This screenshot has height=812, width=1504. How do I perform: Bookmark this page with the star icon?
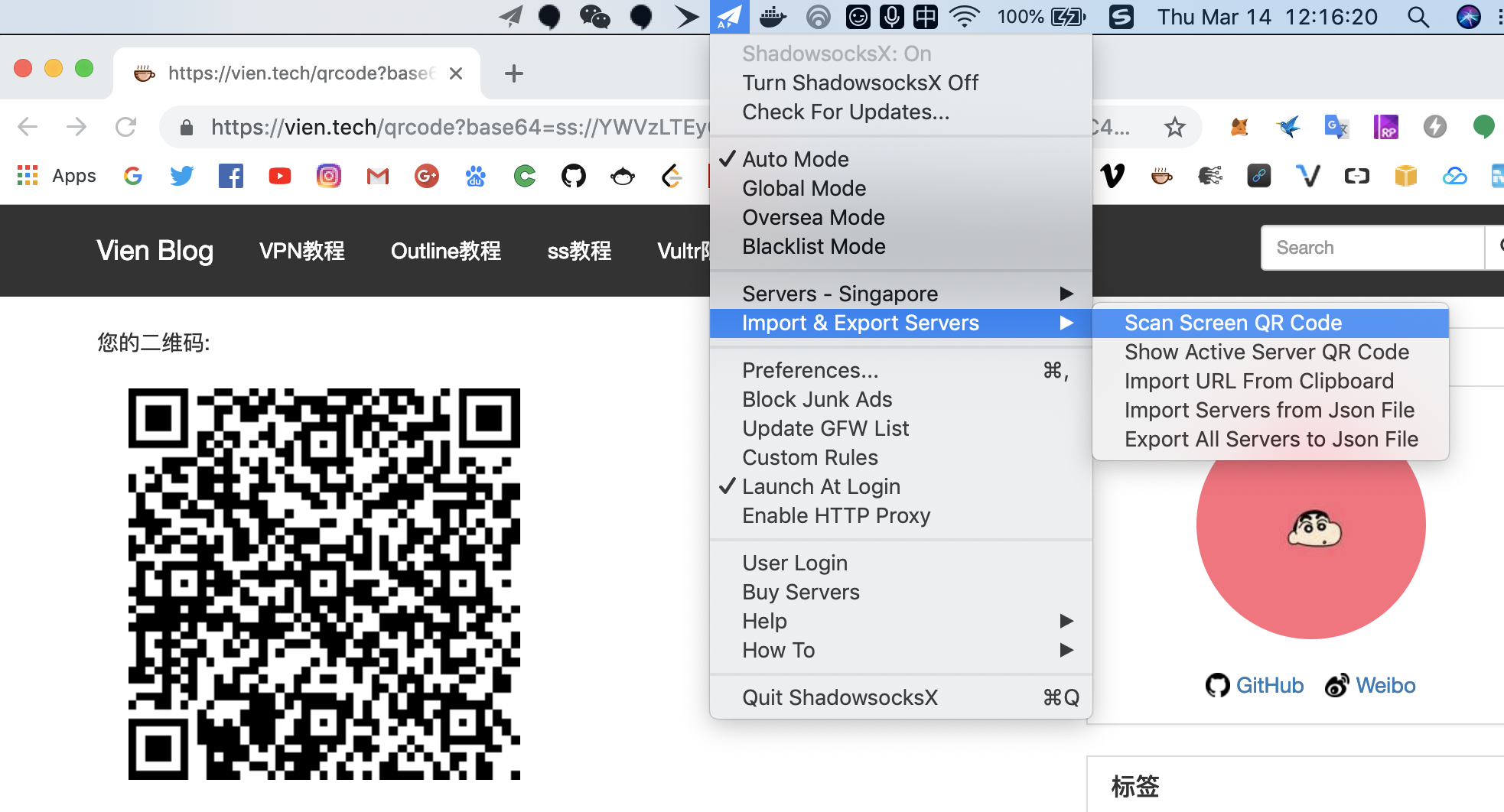click(x=1175, y=127)
